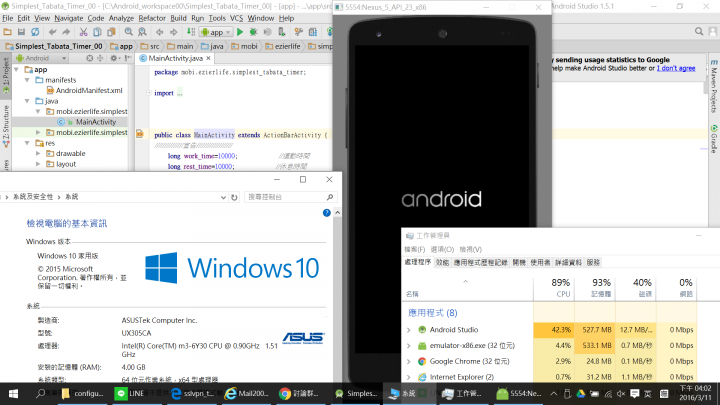
Task: Open the Build menu
Action: point(178,18)
